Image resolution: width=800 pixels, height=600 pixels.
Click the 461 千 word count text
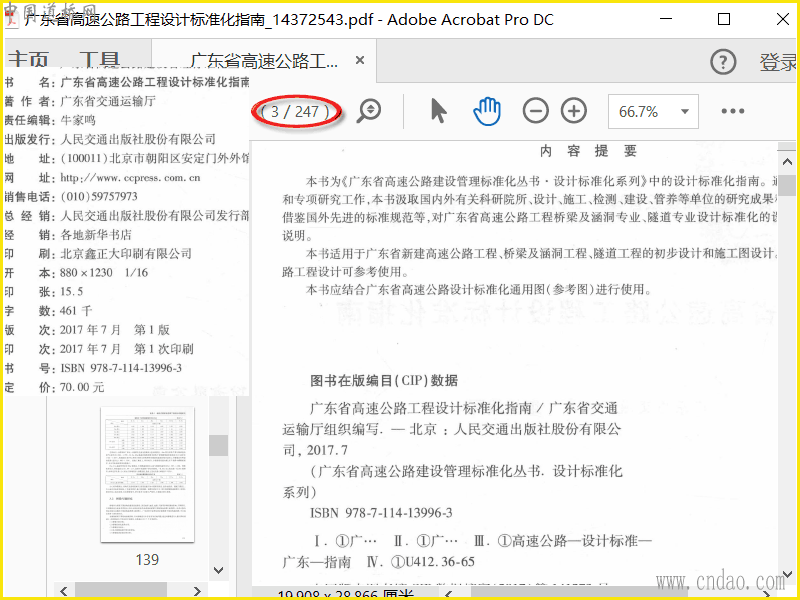(76, 311)
